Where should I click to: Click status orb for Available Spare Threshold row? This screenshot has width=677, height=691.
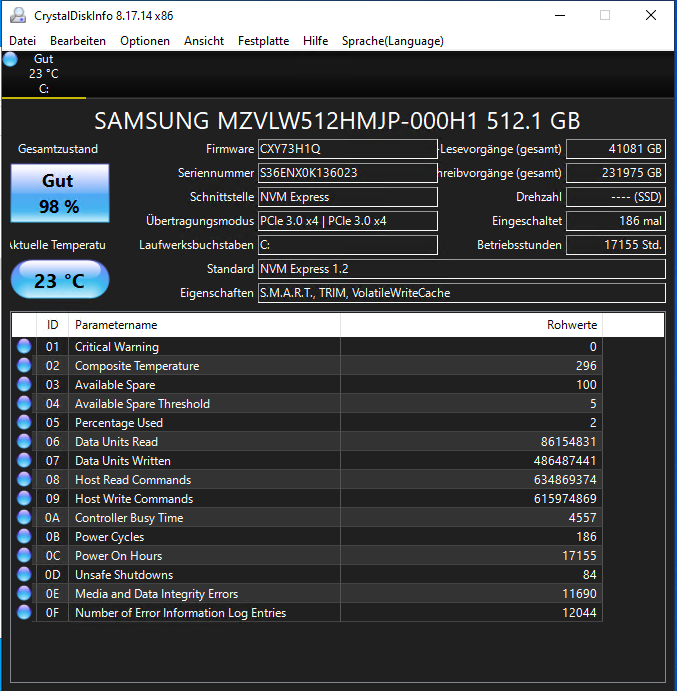pyautogui.click(x=24, y=403)
